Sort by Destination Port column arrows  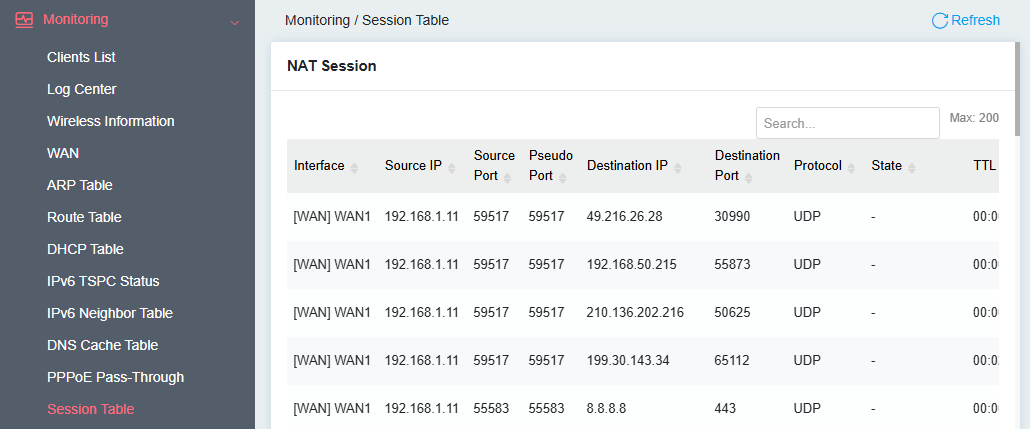tap(749, 177)
